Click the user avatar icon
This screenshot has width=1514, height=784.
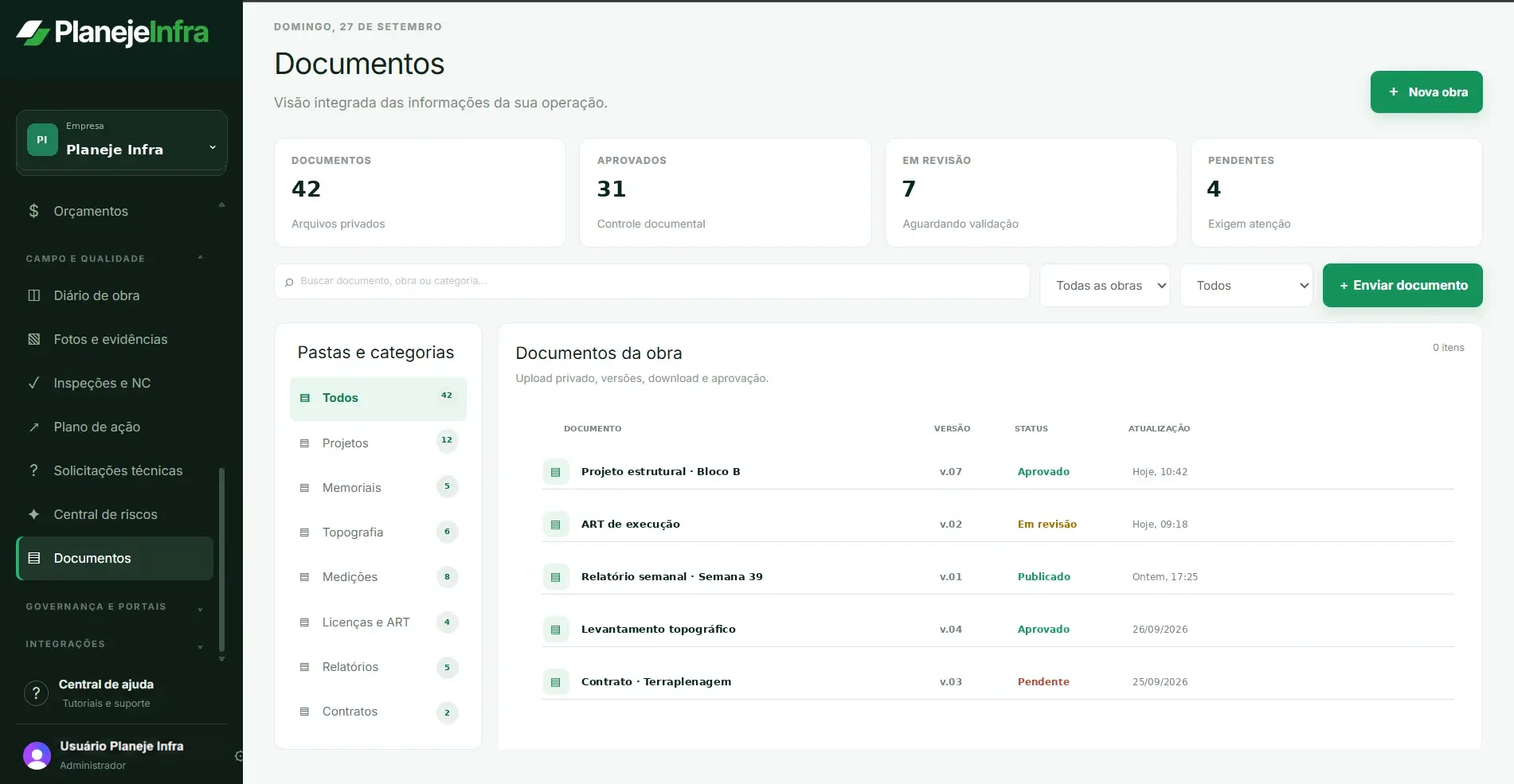[37, 755]
